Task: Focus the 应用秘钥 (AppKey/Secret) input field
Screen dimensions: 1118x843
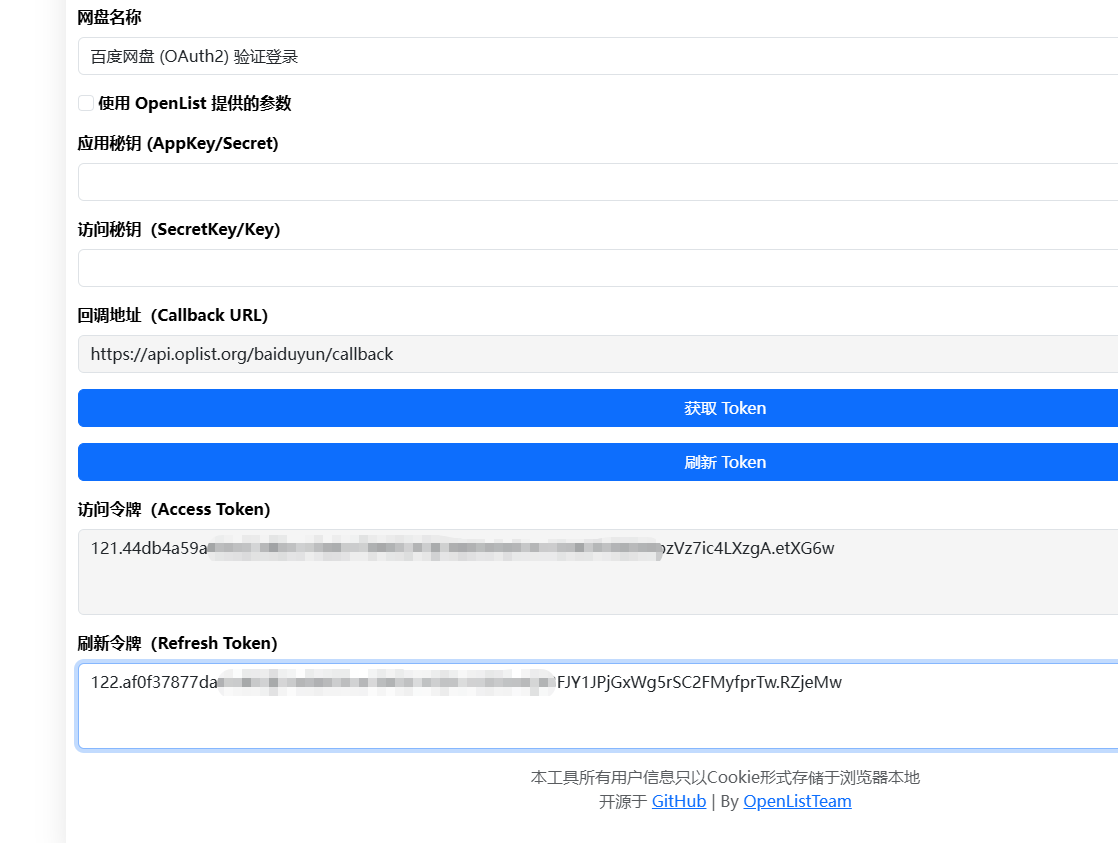Action: (x=598, y=182)
